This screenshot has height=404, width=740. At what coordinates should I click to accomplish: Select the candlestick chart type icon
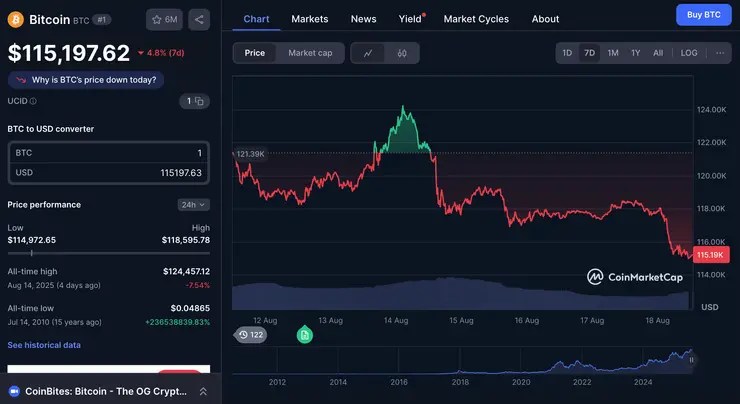point(402,53)
